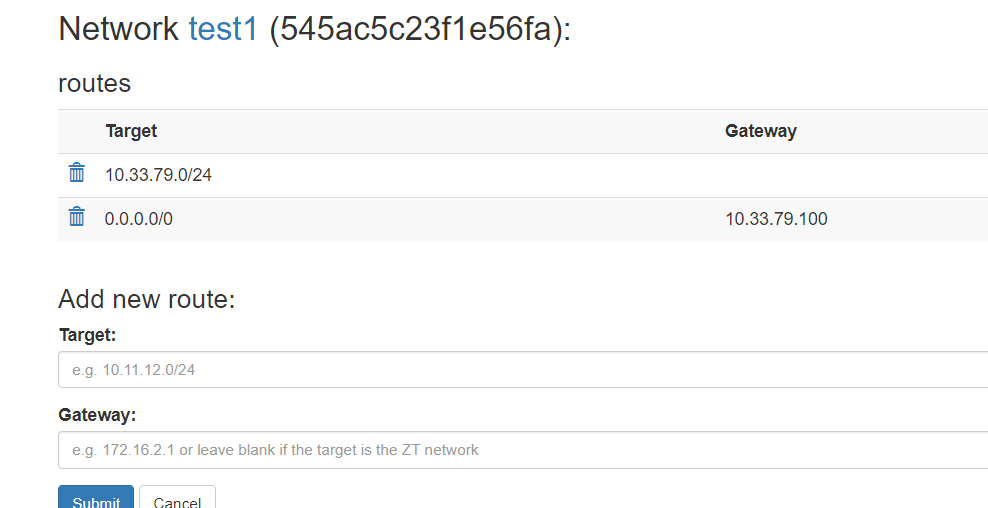Focus the Target input field
988x508 pixels.
point(522,370)
